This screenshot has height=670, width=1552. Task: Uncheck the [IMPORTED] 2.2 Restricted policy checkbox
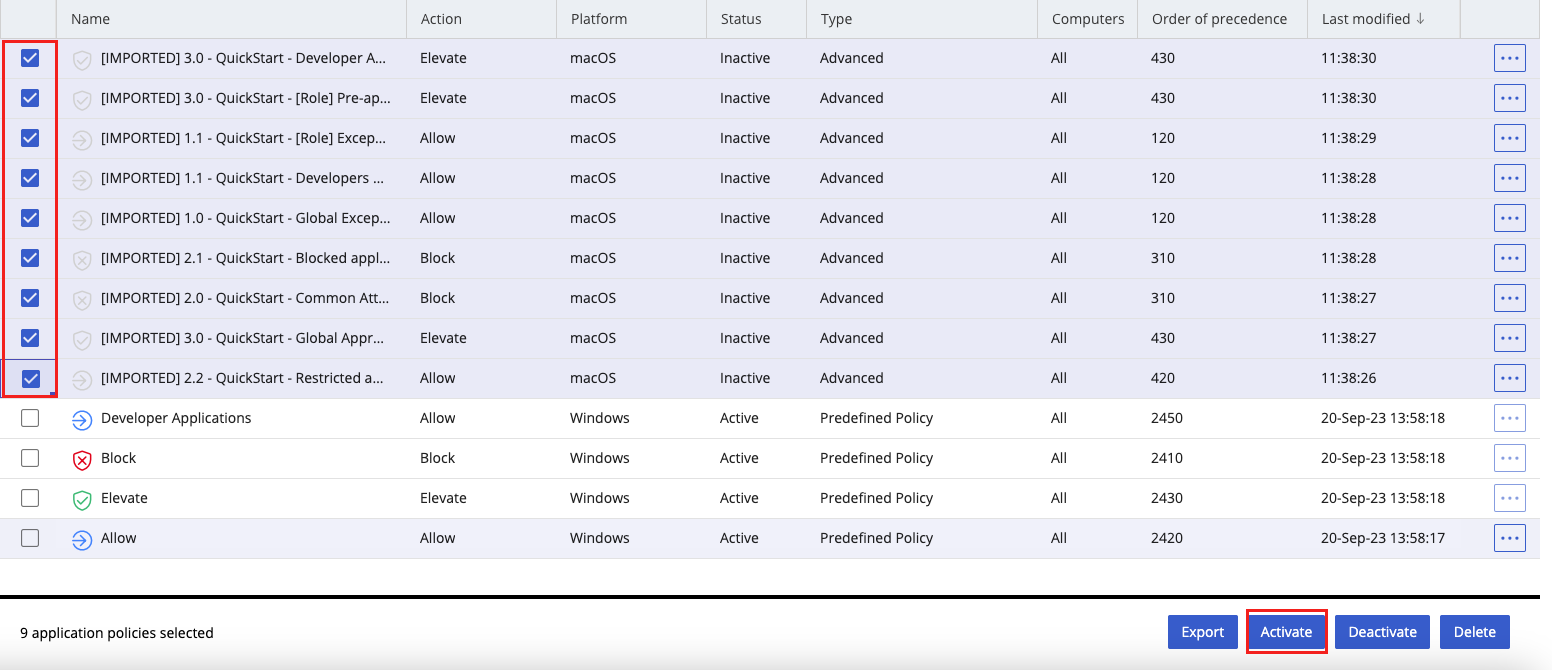[x=30, y=378]
